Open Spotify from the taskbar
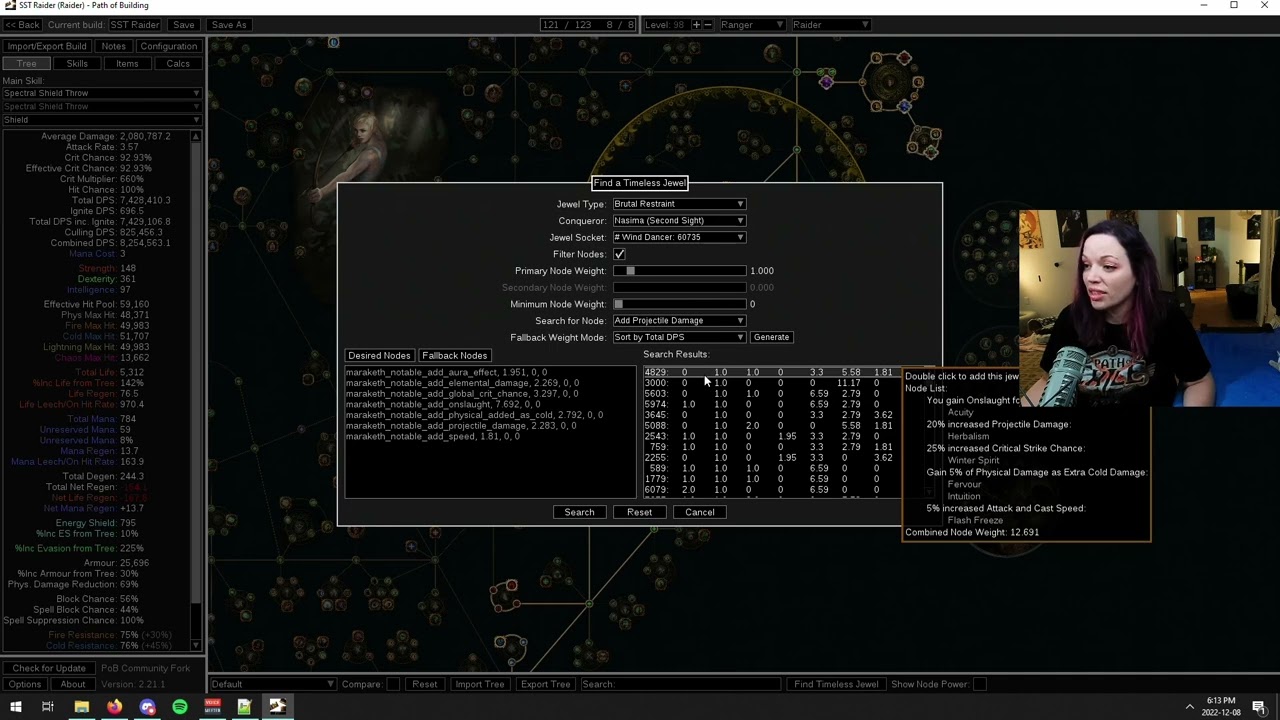The height and width of the screenshot is (720, 1280). (180, 707)
